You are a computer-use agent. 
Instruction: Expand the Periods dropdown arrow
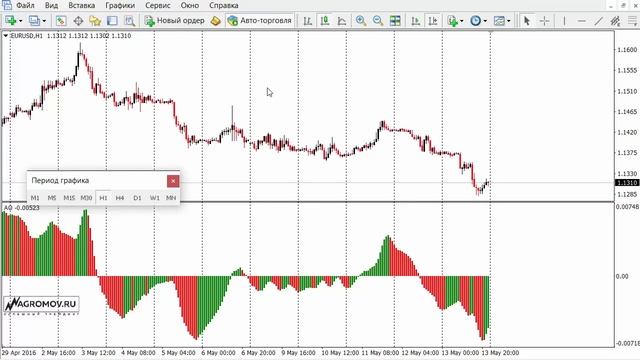click(485, 21)
